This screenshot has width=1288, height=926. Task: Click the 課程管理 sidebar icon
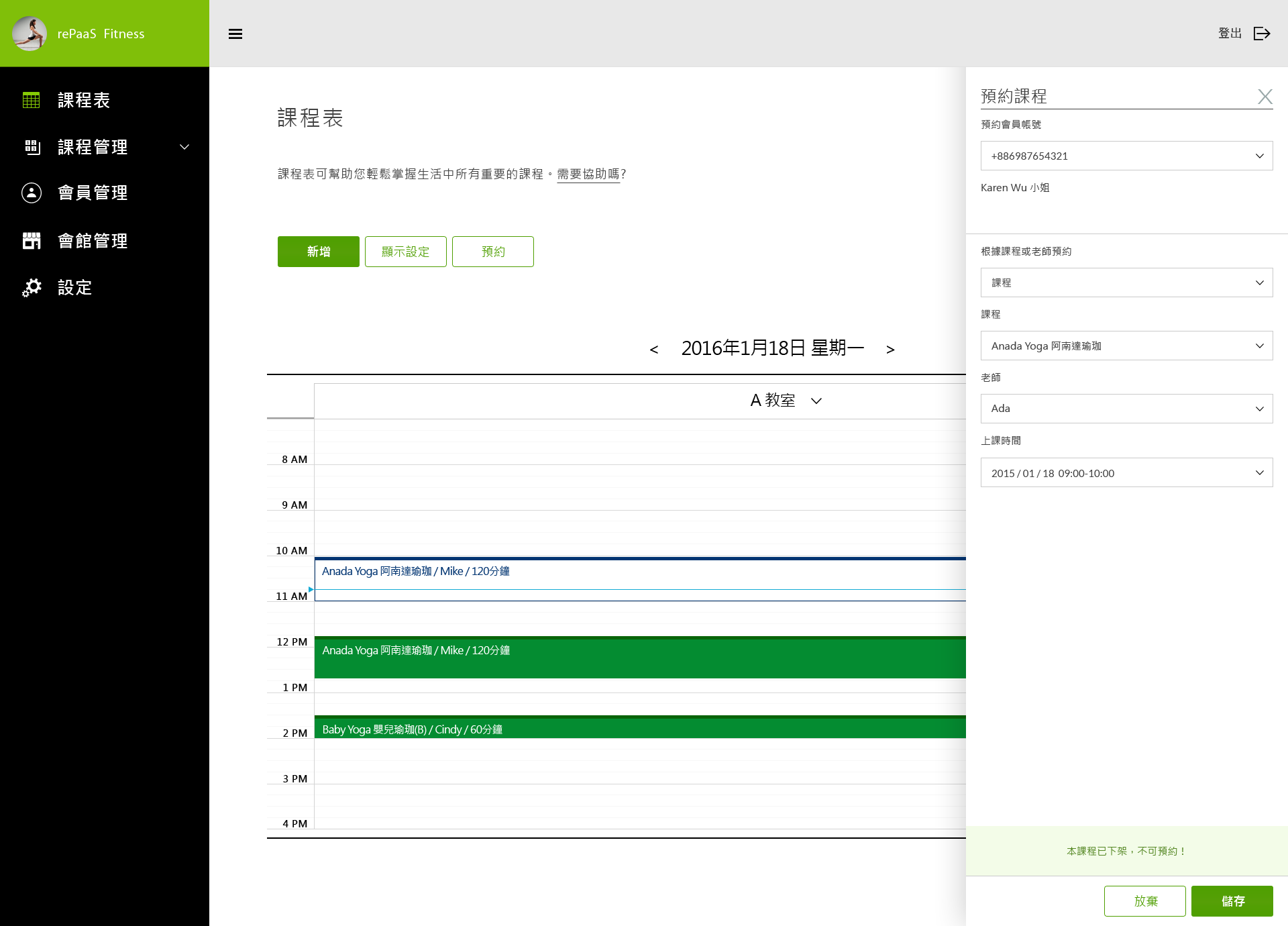pos(32,147)
